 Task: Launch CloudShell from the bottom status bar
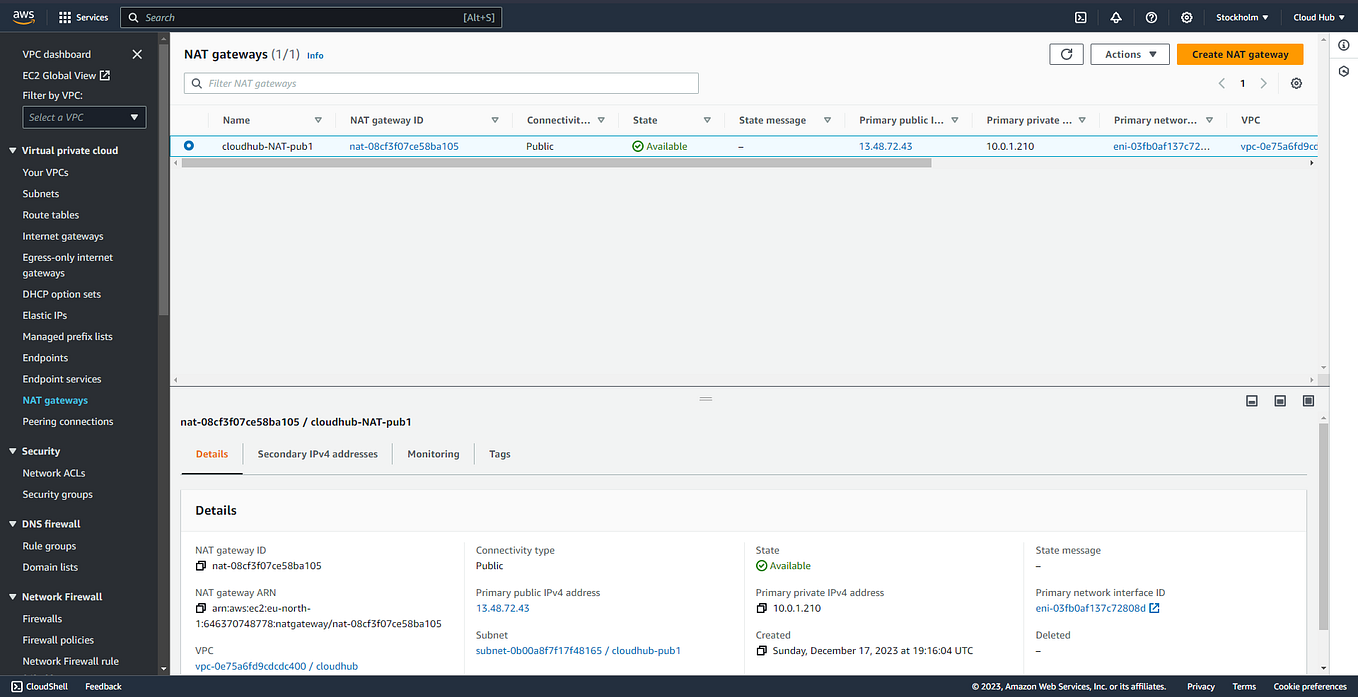point(39,686)
